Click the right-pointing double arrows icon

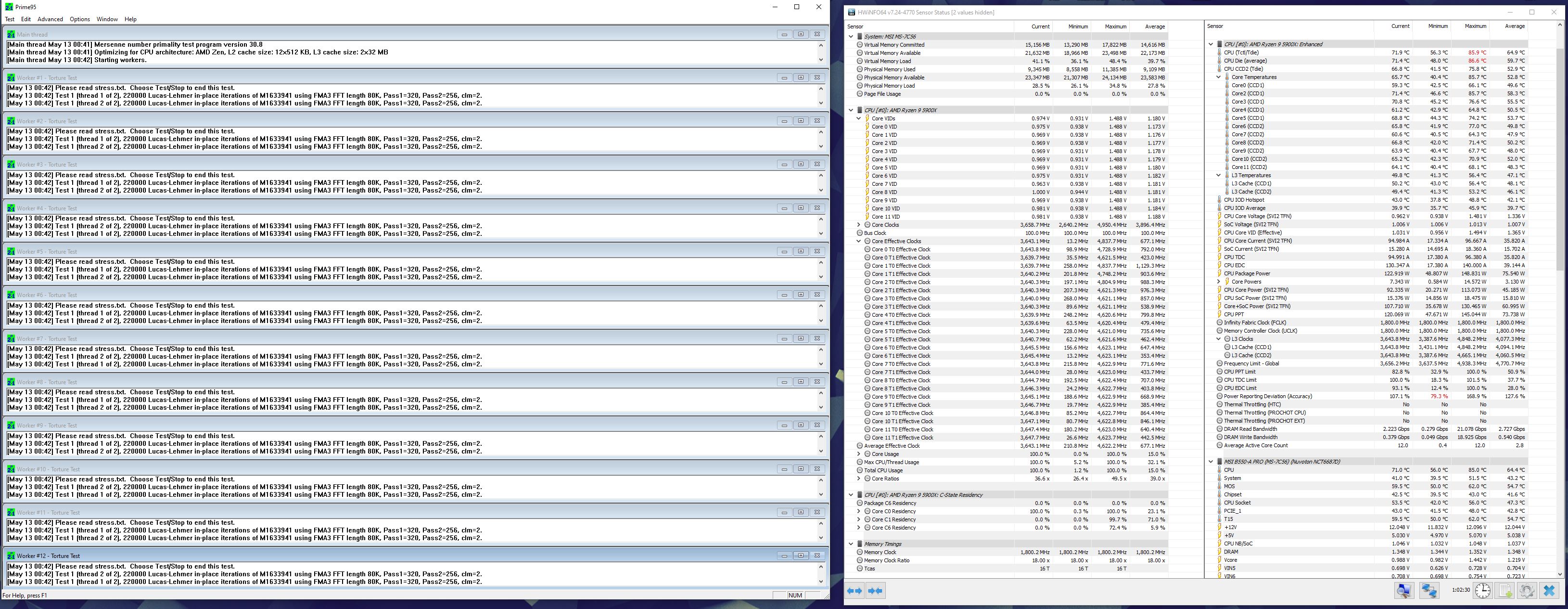click(876, 590)
